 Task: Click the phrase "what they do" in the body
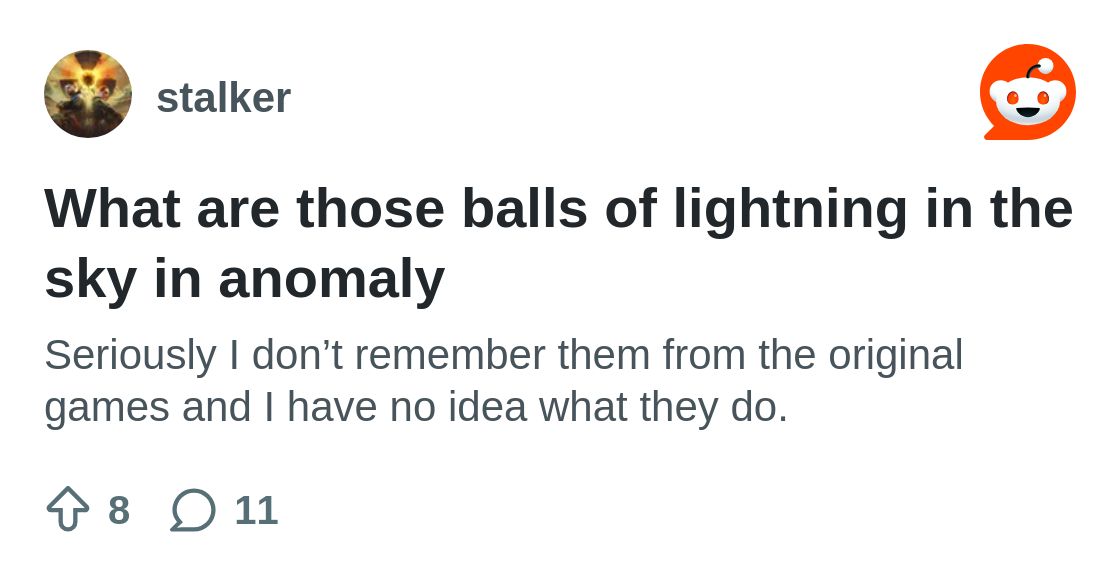pos(662,407)
